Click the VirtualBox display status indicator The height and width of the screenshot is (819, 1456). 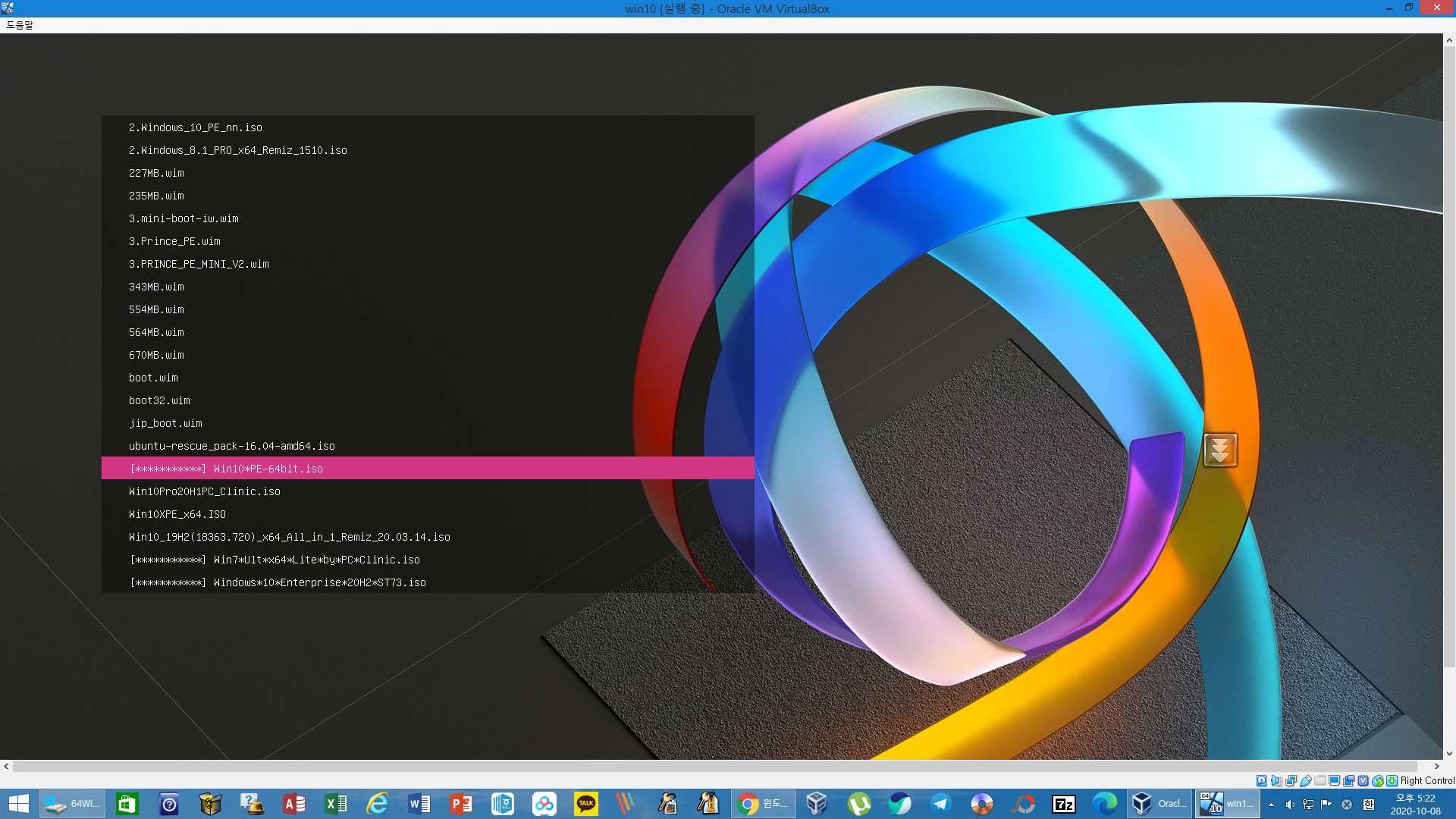pyautogui.click(x=1334, y=780)
